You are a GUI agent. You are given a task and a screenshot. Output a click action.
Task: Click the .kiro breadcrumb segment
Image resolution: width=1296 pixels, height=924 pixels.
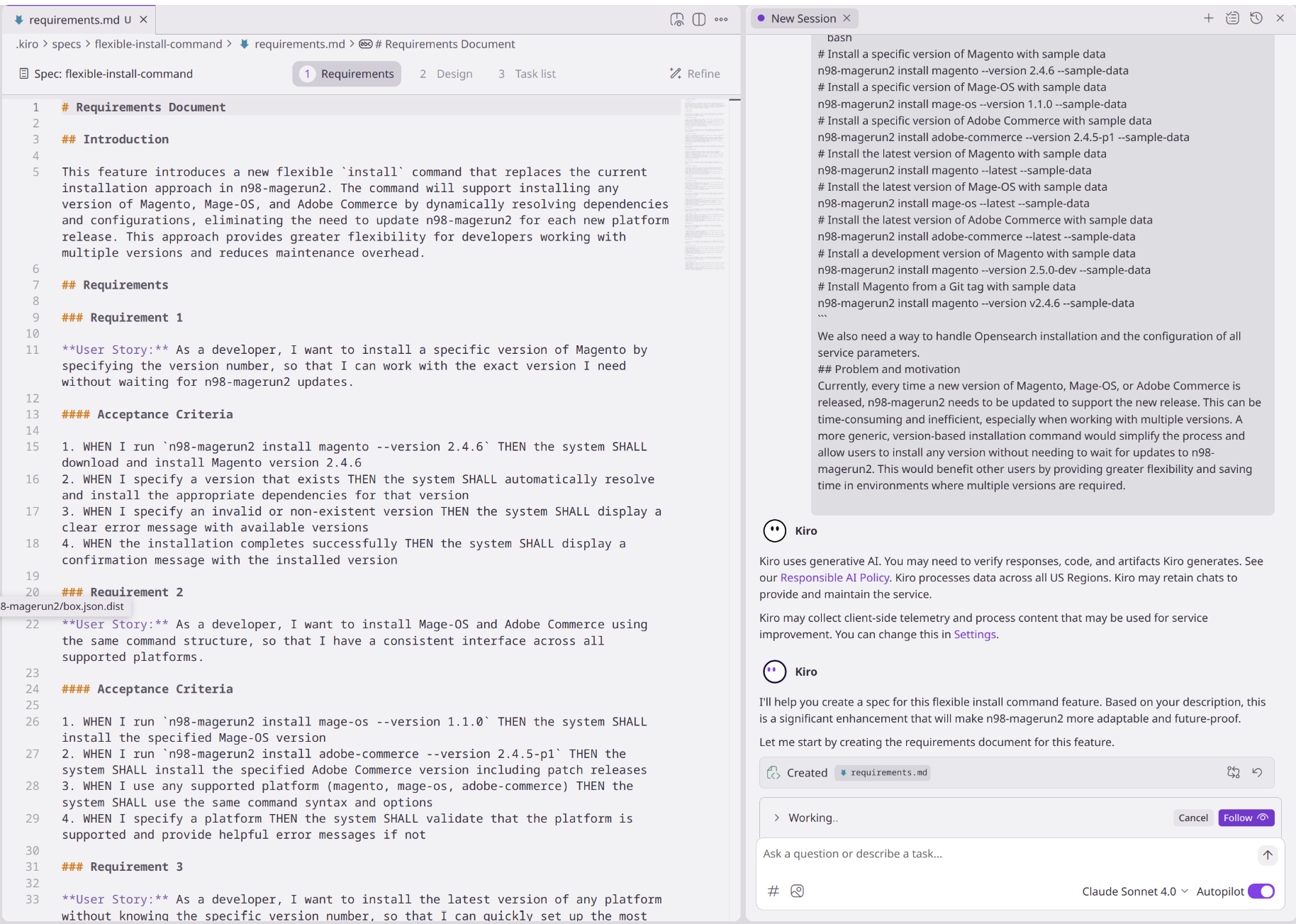coord(27,44)
